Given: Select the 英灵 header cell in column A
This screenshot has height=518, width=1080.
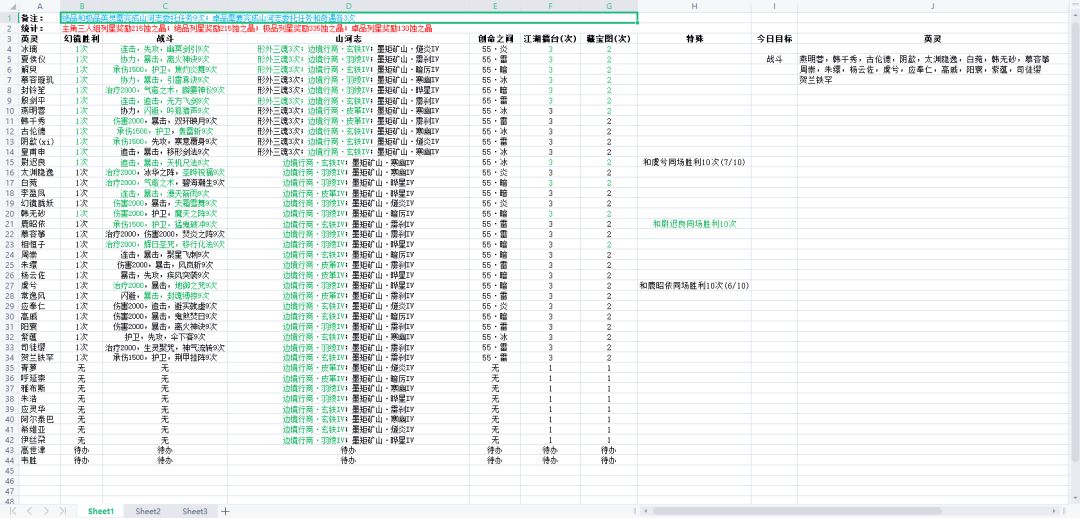Looking at the screenshot, I should 39,39.
